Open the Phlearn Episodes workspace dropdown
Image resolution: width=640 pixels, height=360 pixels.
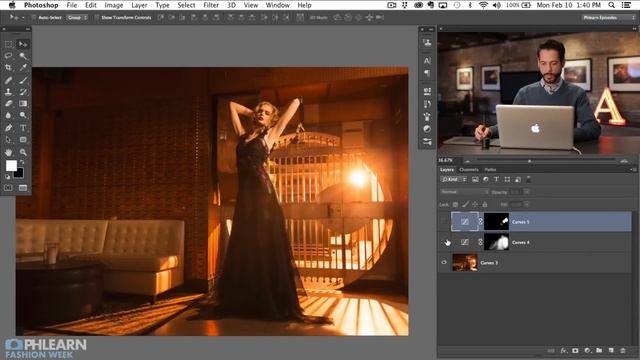coord(609,18)
